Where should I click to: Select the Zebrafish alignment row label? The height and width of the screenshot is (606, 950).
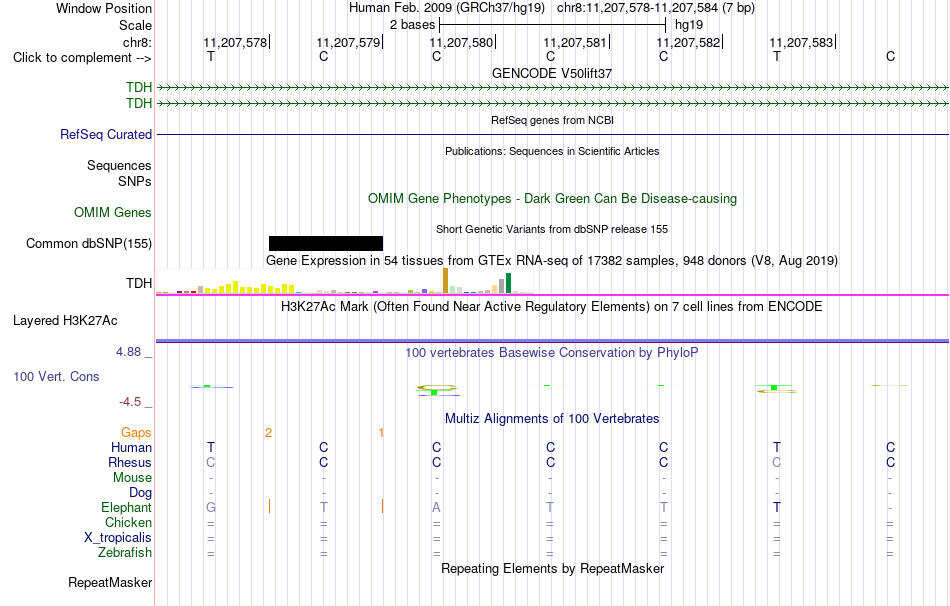125,553
